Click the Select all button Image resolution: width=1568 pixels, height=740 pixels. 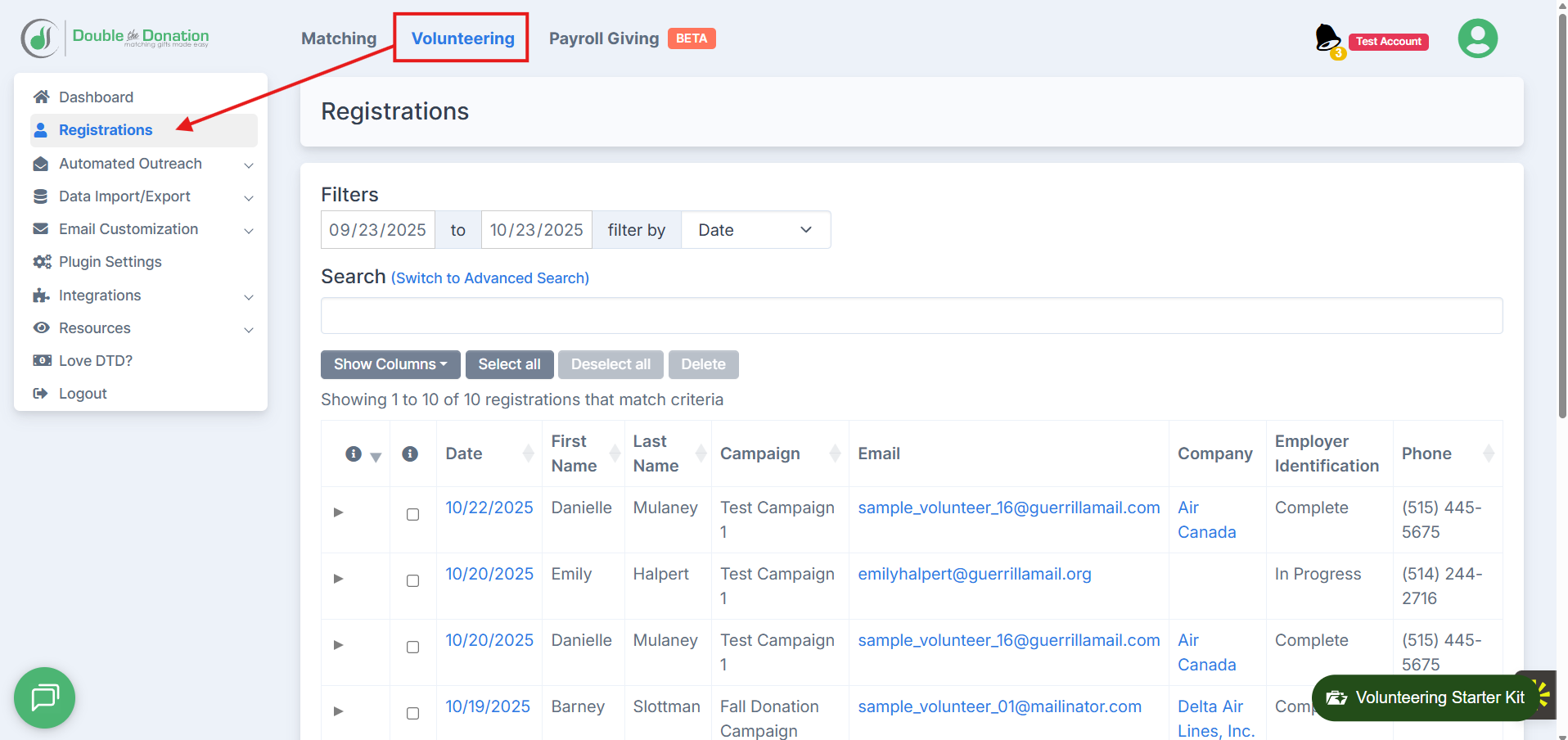tap(509, 364)
